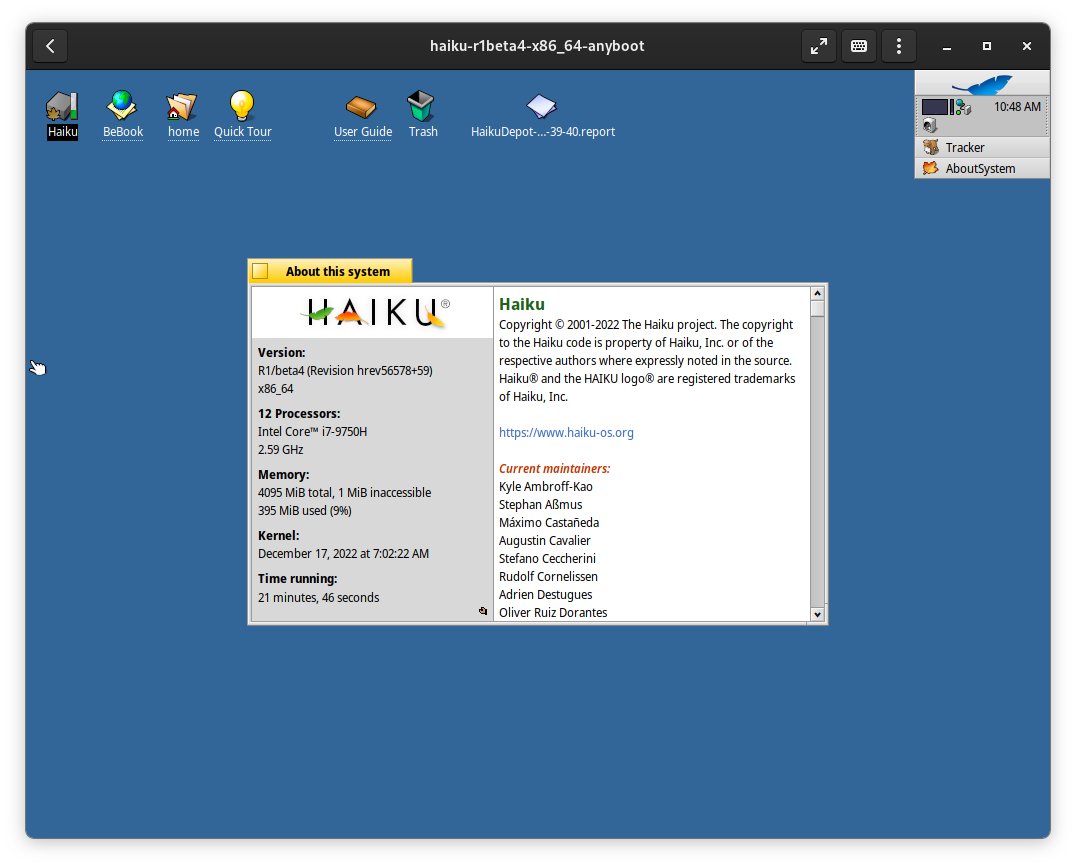Click the credits scrollbar down arrow

tap(817, 614)
